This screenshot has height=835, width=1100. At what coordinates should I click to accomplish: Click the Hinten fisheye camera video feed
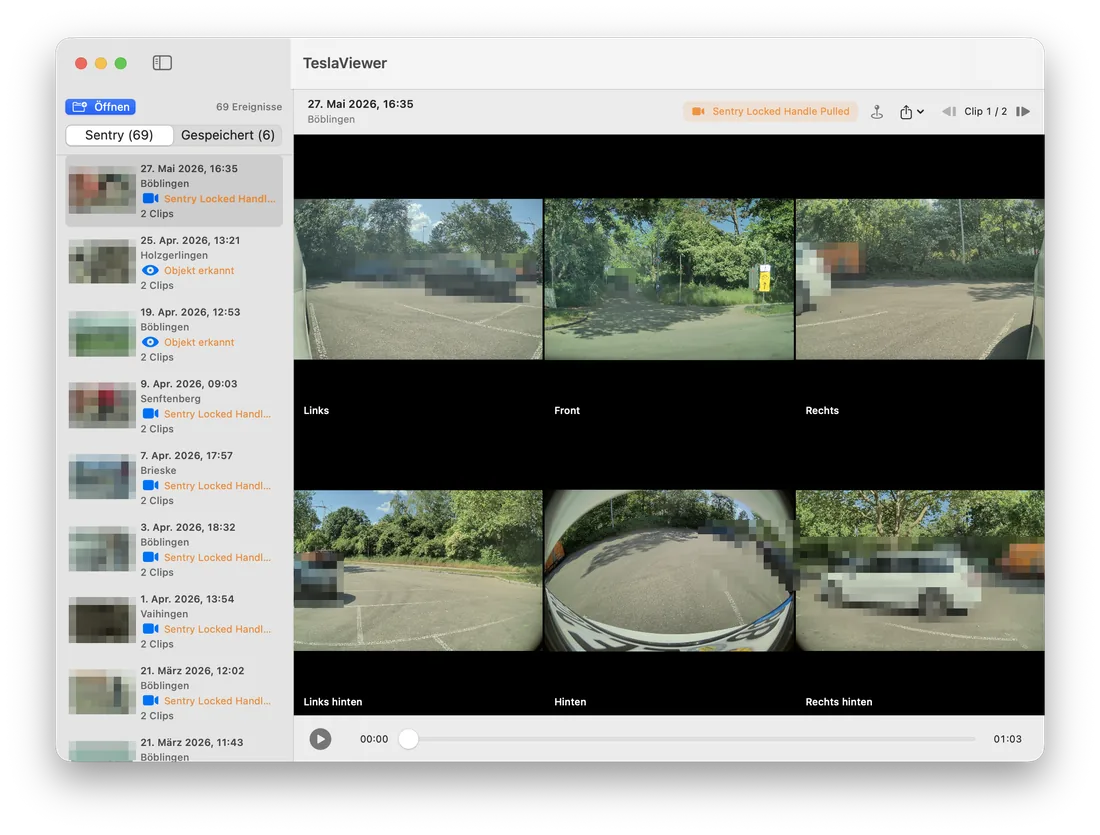[x=669, y=570]
